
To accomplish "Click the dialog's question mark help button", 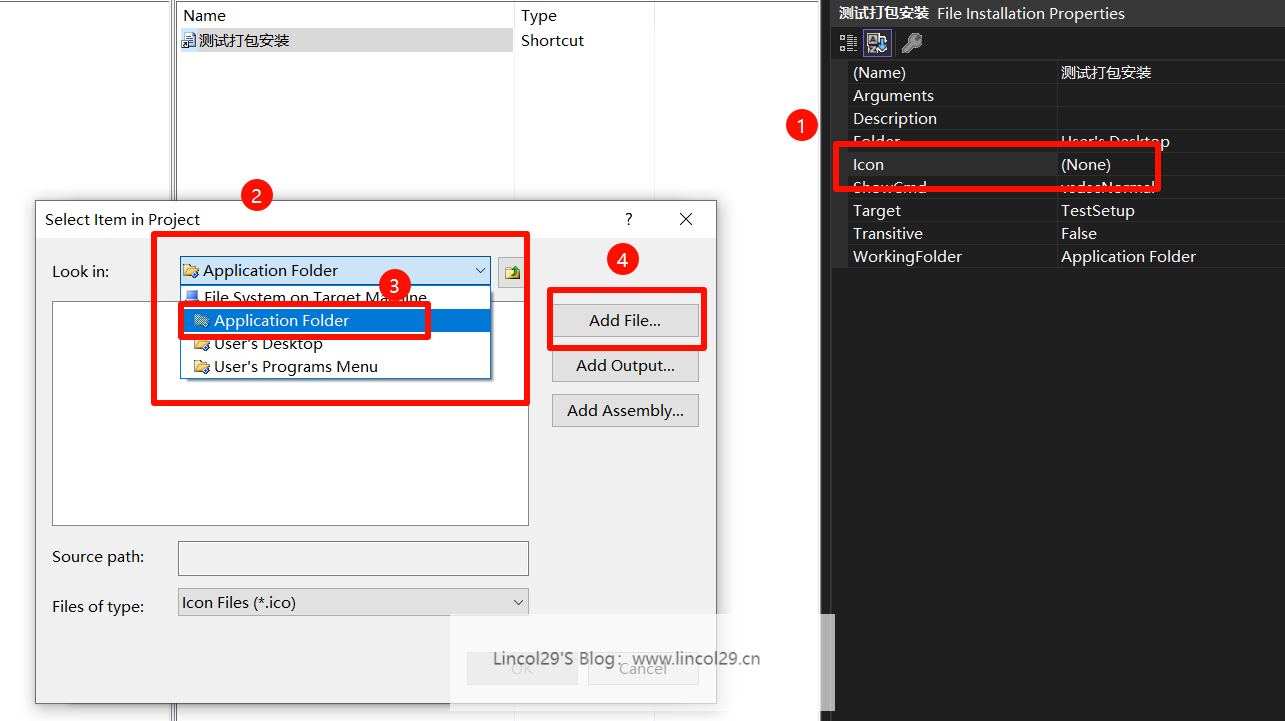I will click(x=629, y=219).
